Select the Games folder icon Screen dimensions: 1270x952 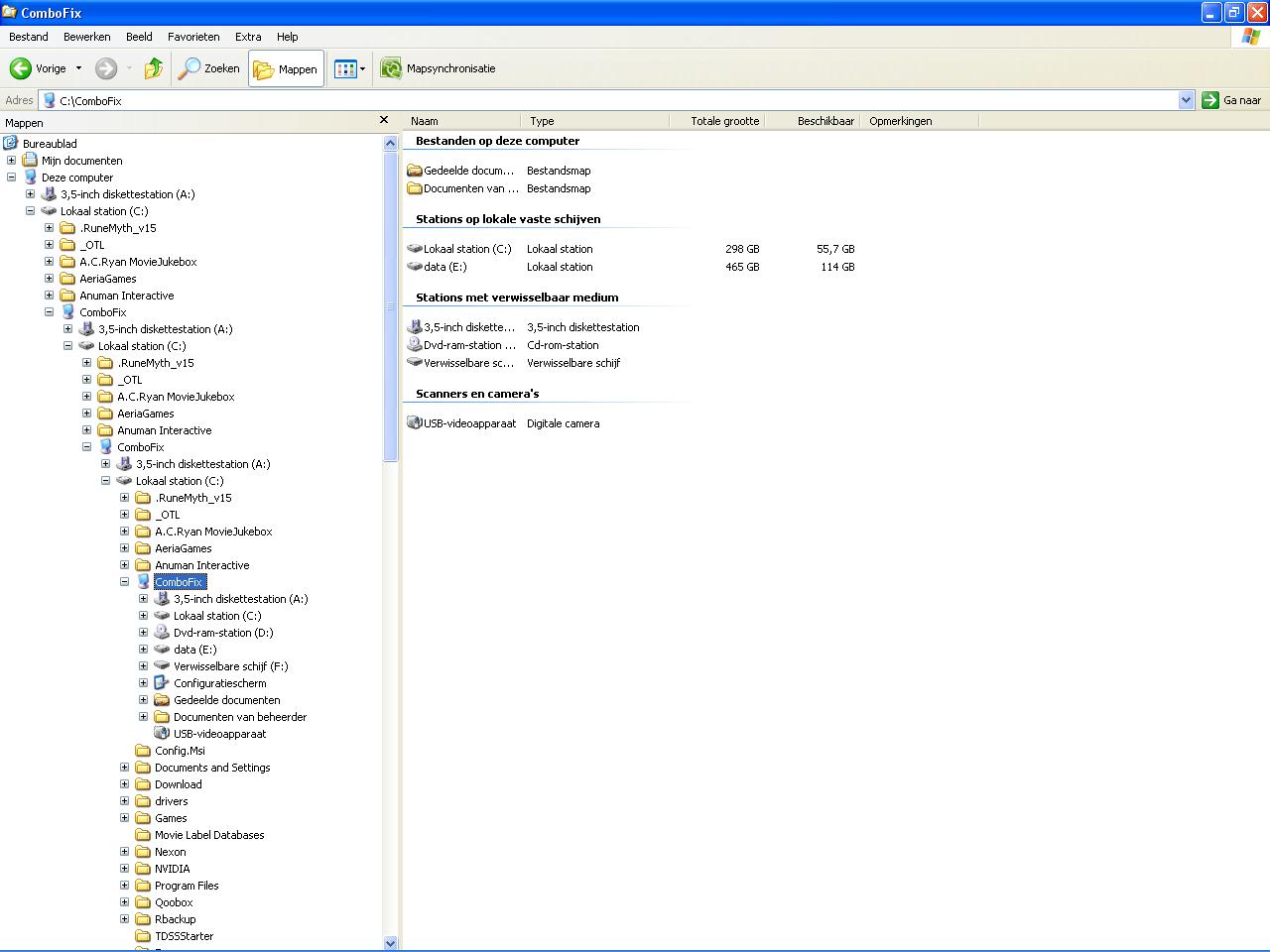[143, 818]
